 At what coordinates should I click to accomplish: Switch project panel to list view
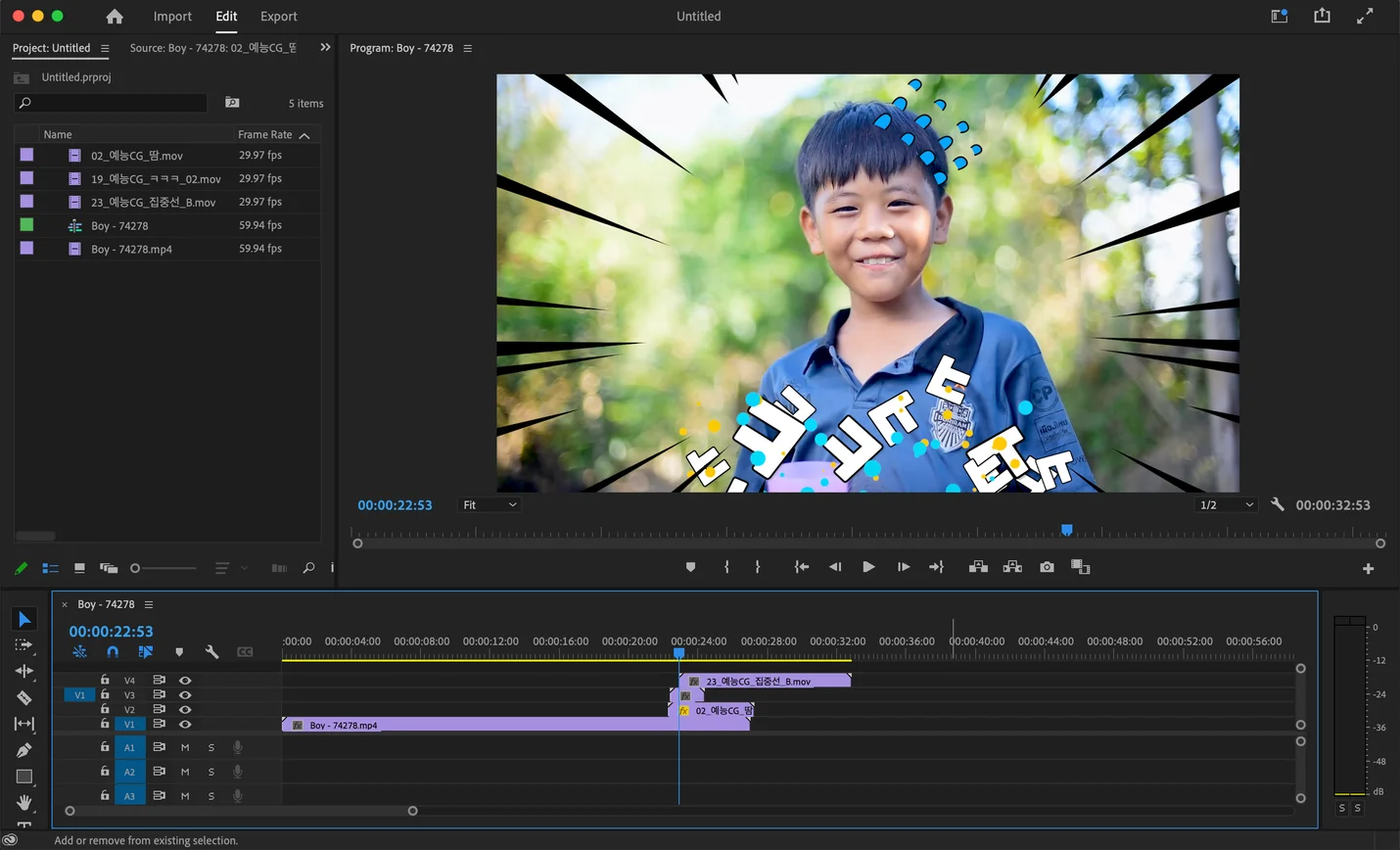51,568
